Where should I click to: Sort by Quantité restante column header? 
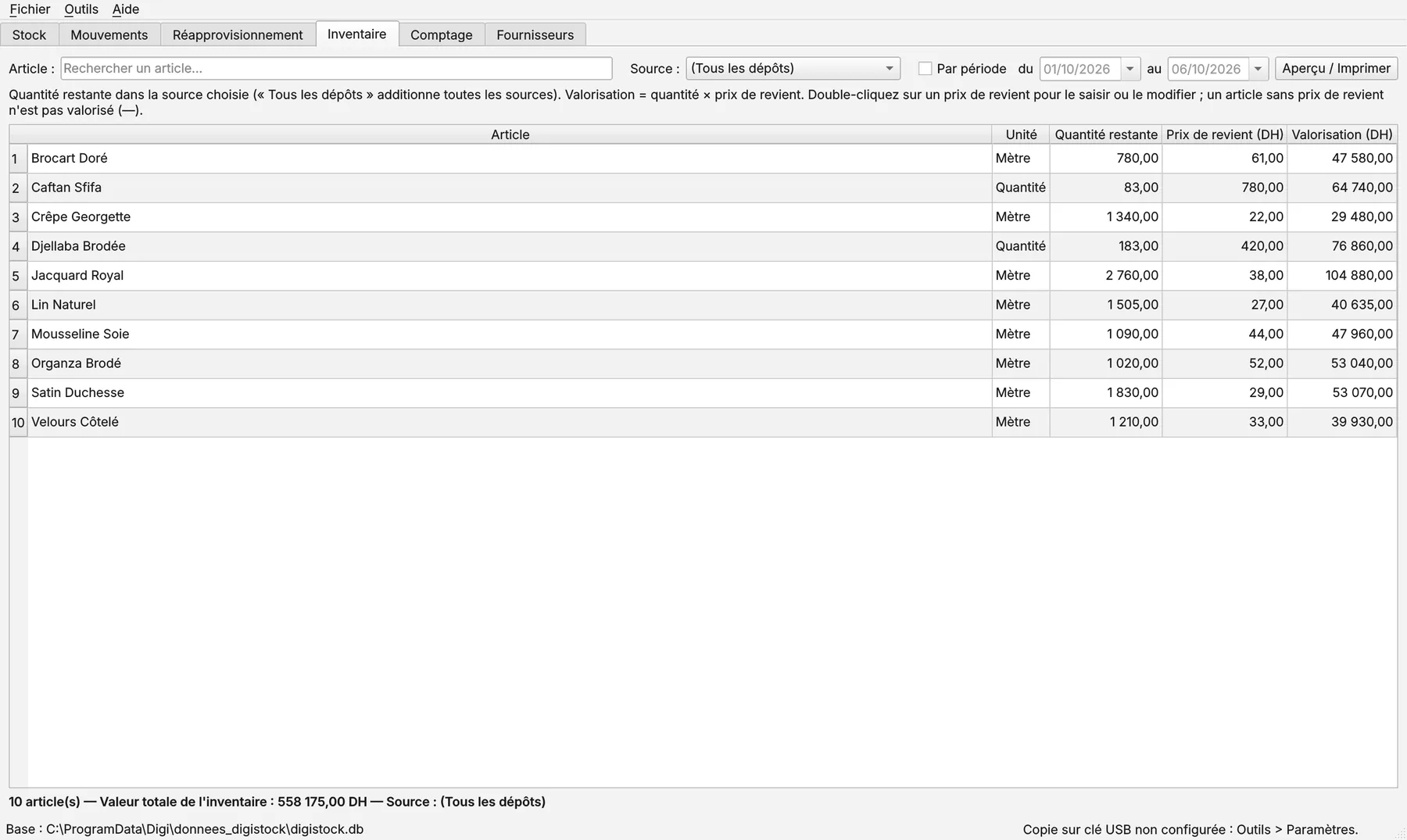coord(1106,134)
